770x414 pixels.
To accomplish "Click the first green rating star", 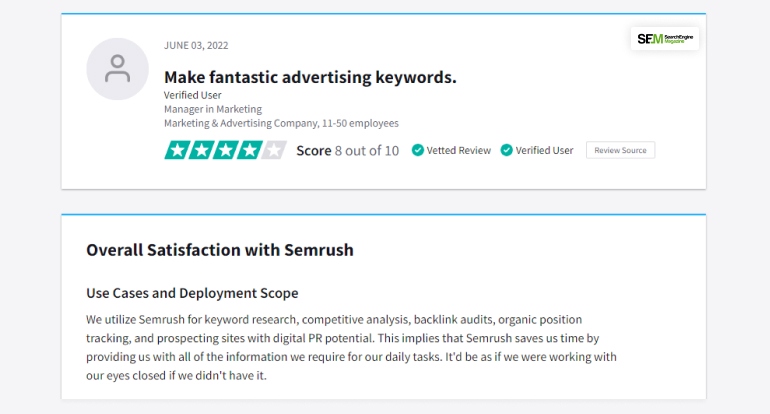I will [x=177, y=150].
